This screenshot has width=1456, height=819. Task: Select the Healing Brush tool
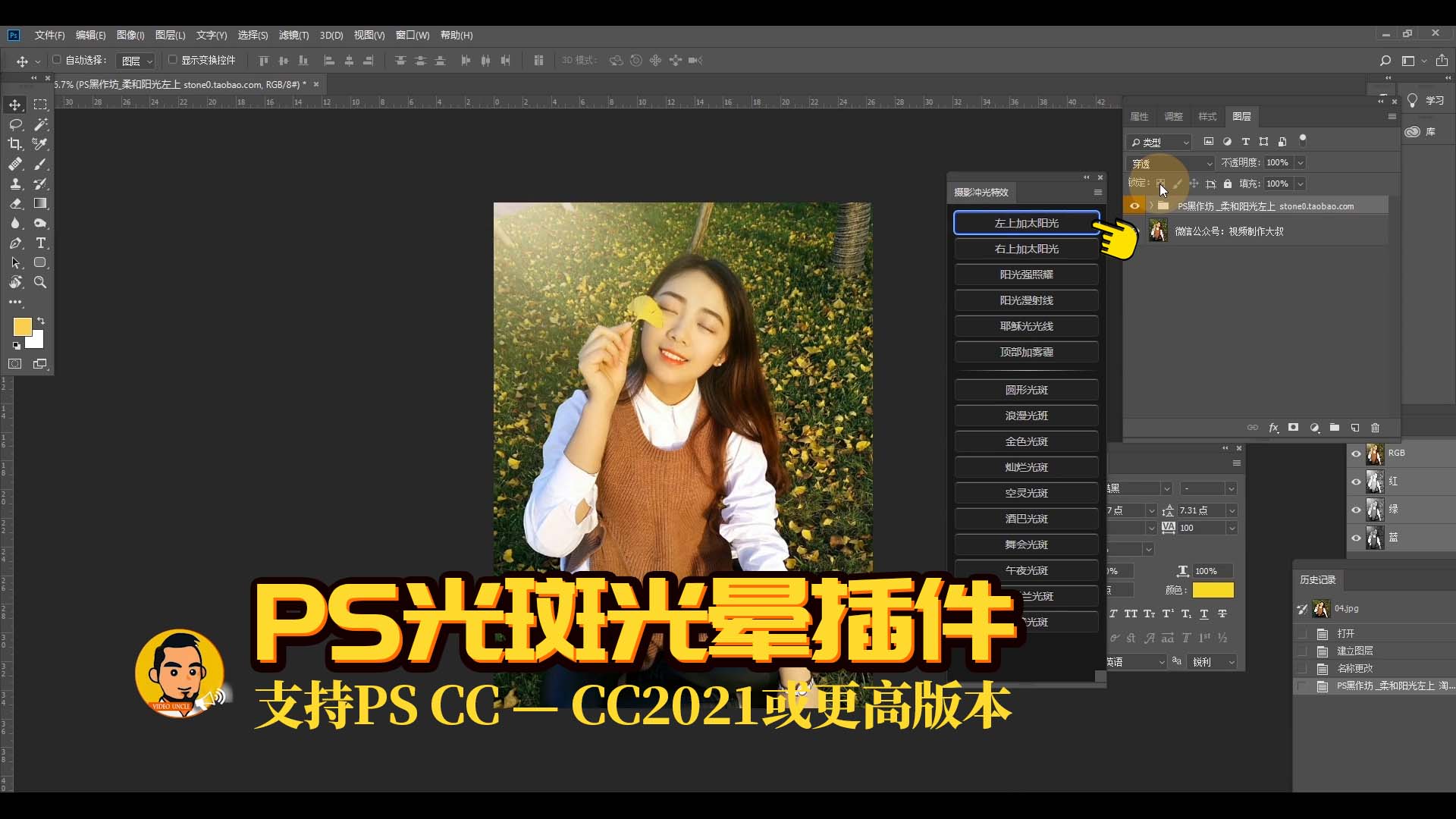click(x=15, y=164)
